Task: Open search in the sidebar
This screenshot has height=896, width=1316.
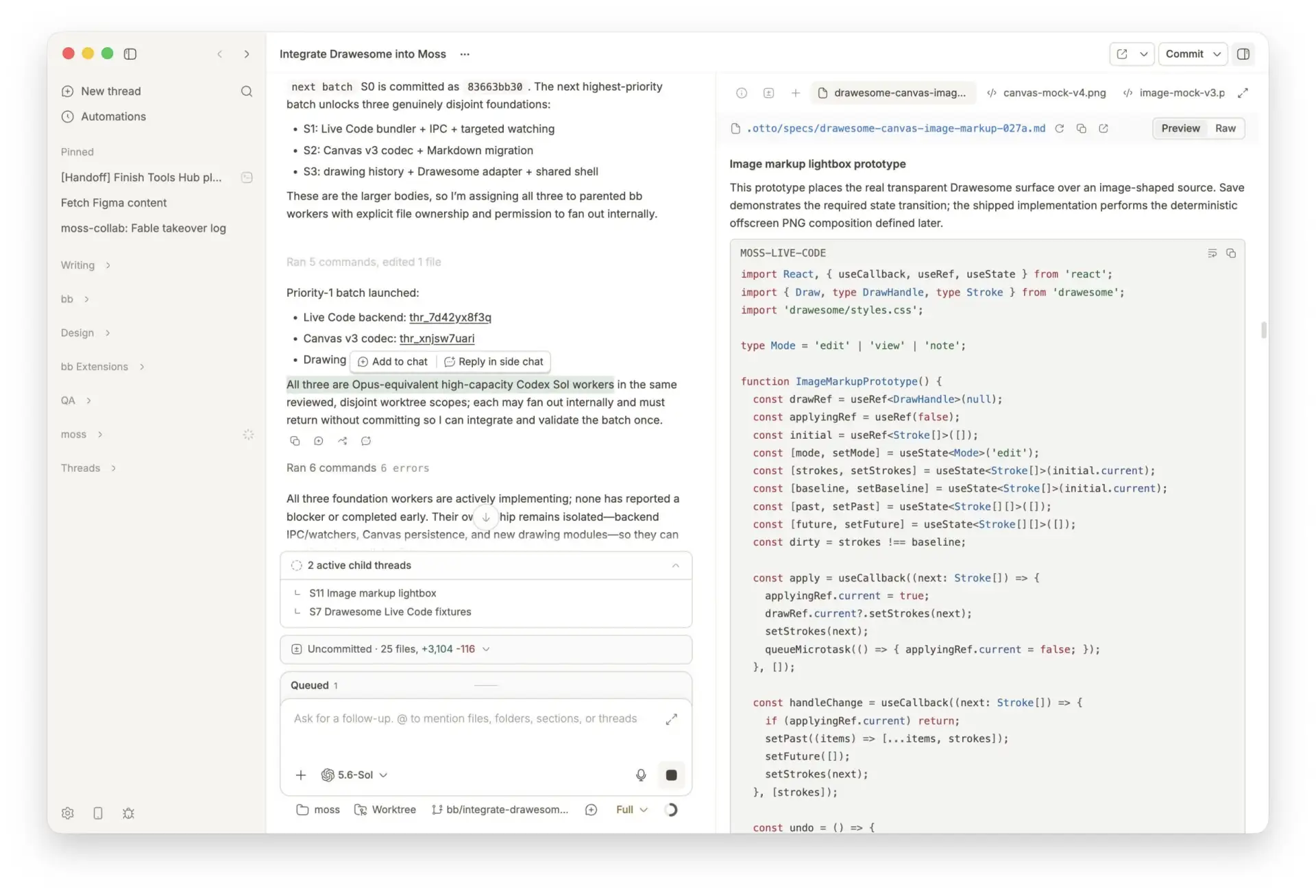Action: tap(246, 91)
